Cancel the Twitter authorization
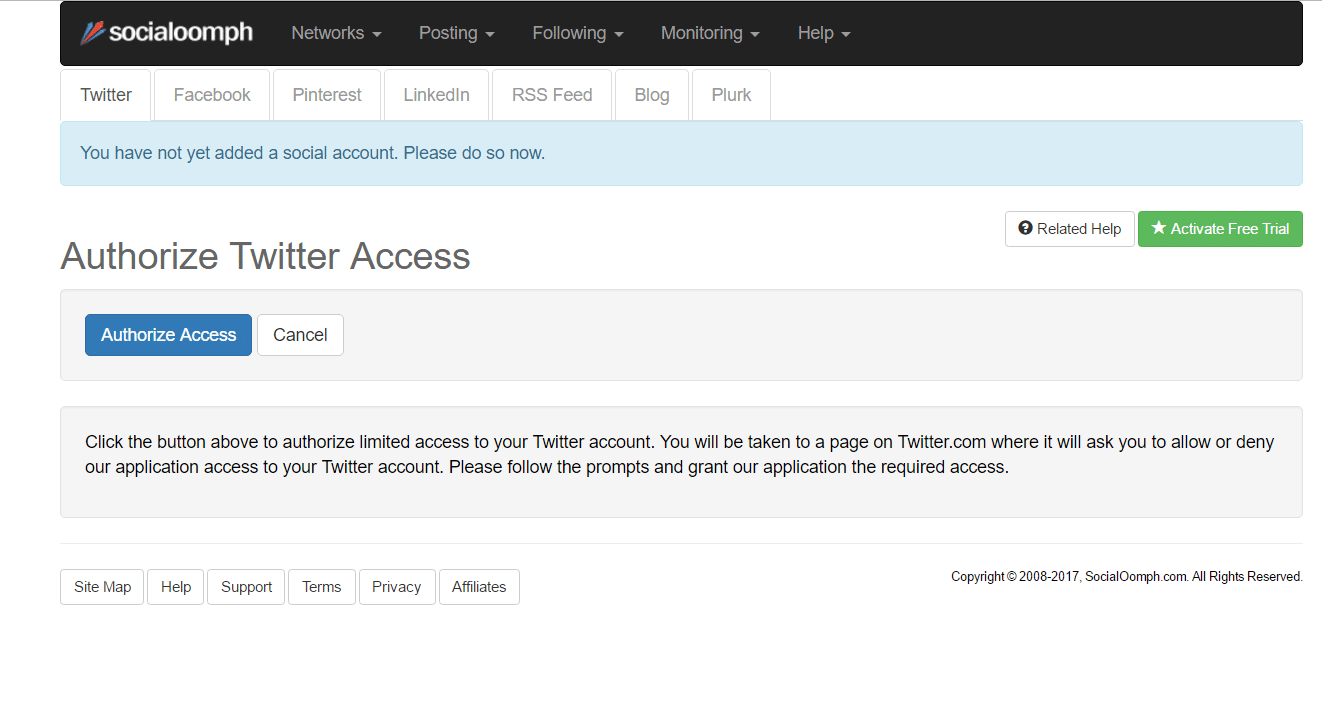Viewport: 1342px width, 715px height. [300, 335]
